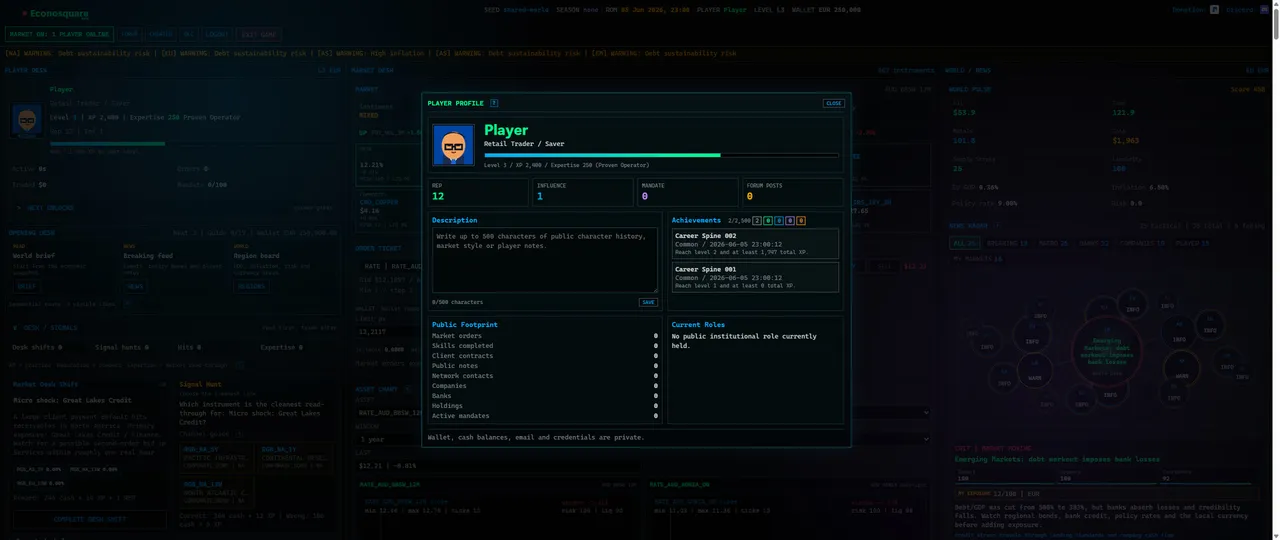Select the INFLUENCE stat card showing 1
This screenshot has height=540, width=1280.
[584, 192]
